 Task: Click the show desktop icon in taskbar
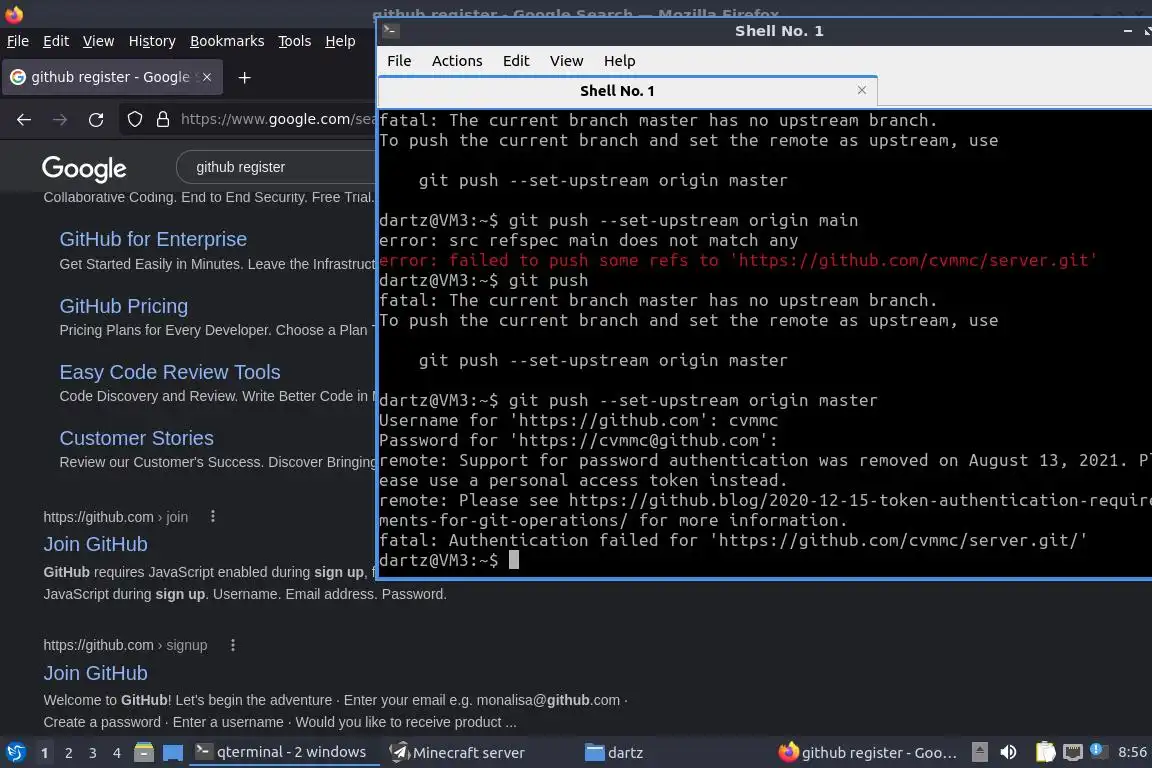point(173,752)
